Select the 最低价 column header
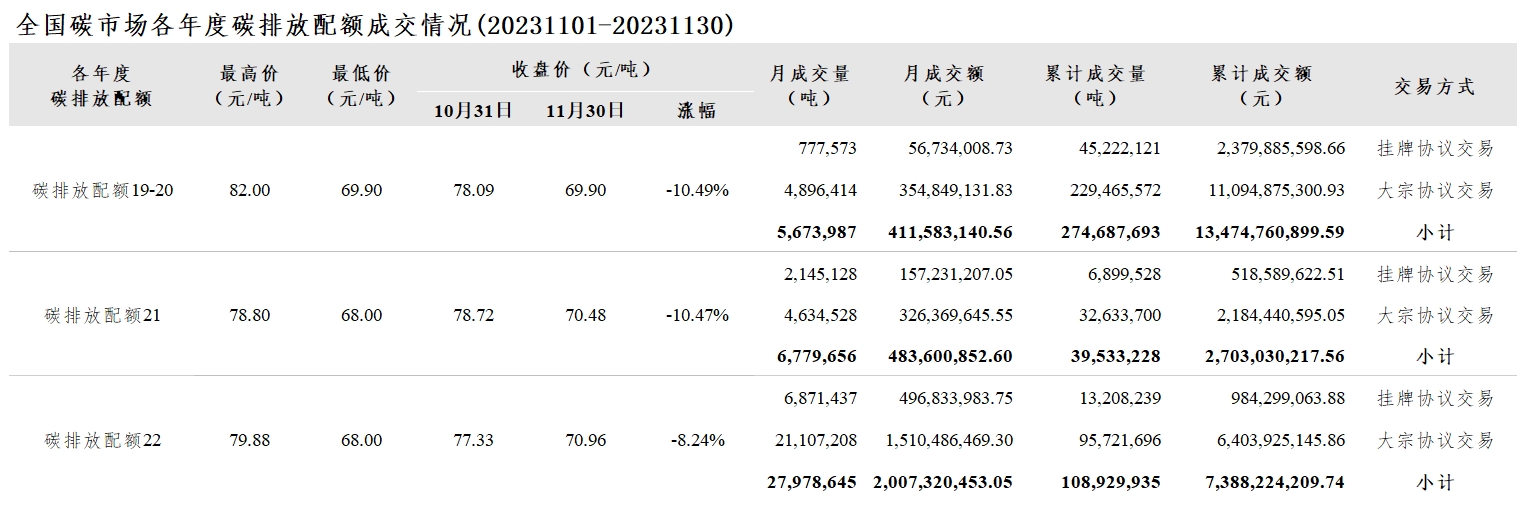Image resolution: width=1524 pixels, height=505 pixels. [361, 86]
